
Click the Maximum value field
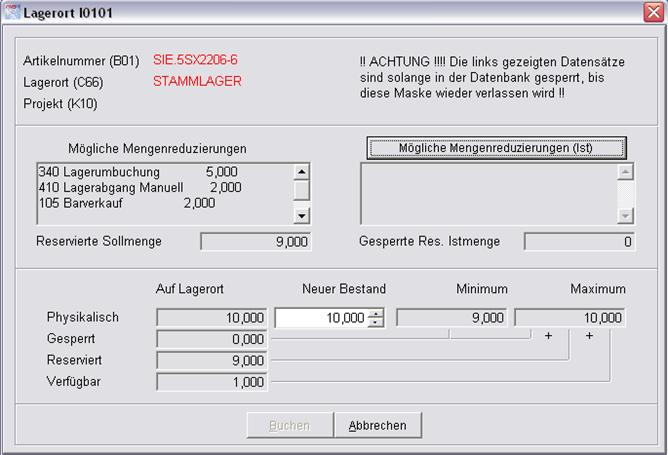coord(570,318)
